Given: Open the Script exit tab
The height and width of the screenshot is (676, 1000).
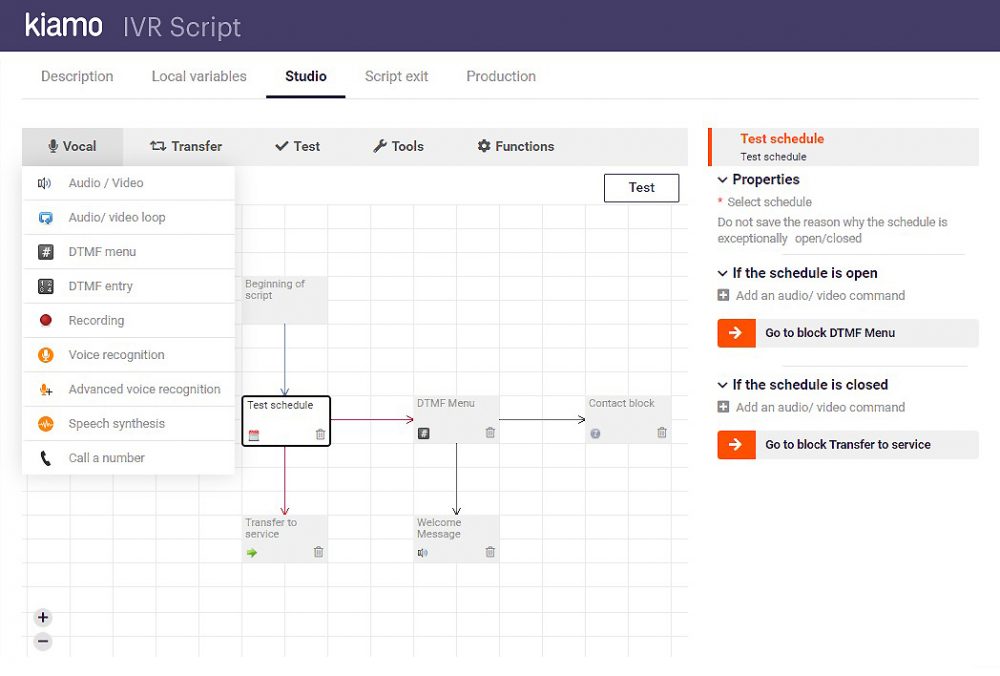Looking at the screenshot, I should click(x=396, y=77).
